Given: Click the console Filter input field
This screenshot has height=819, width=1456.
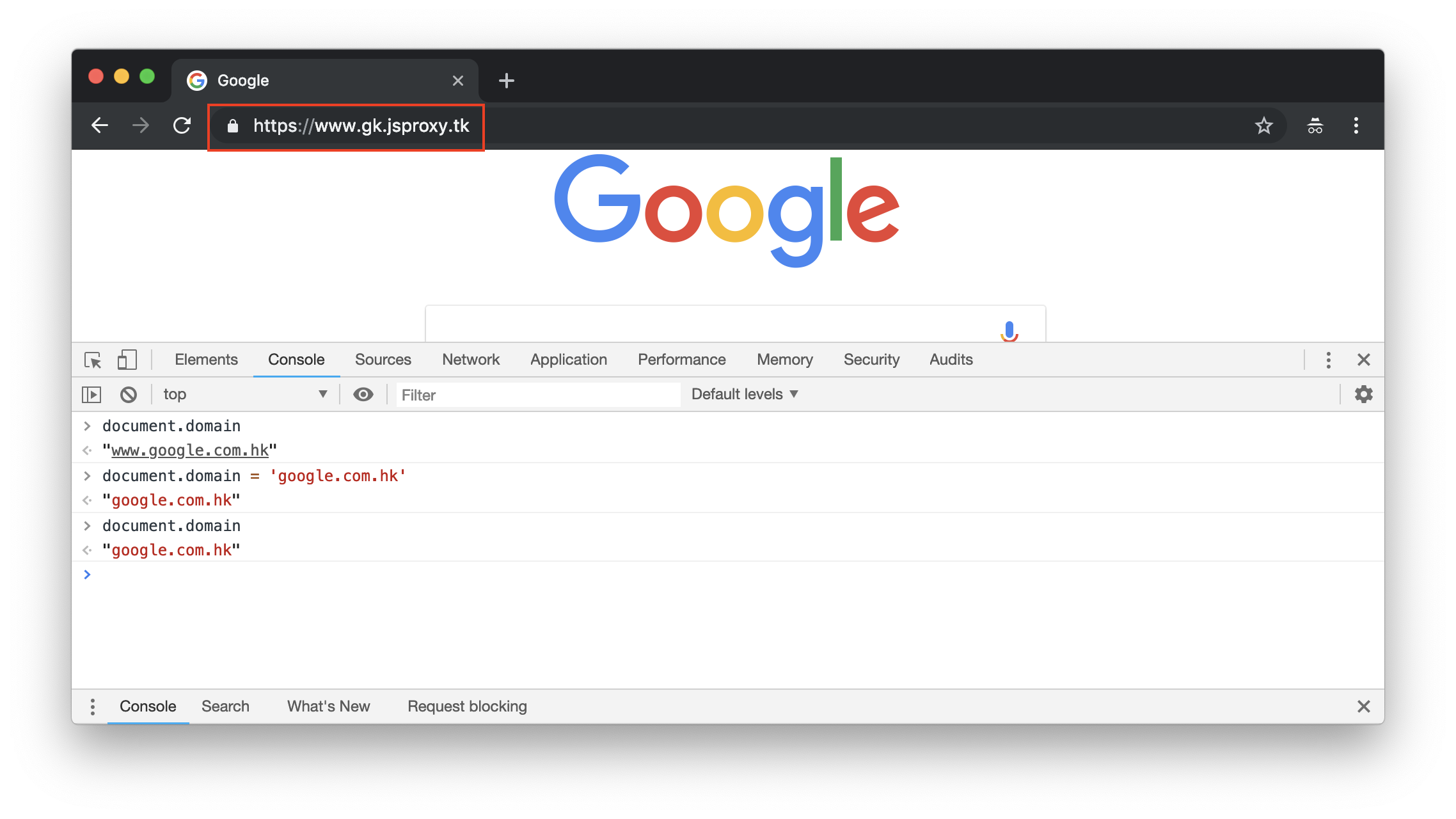Looking at the screenshot, I should pos(537,395).
